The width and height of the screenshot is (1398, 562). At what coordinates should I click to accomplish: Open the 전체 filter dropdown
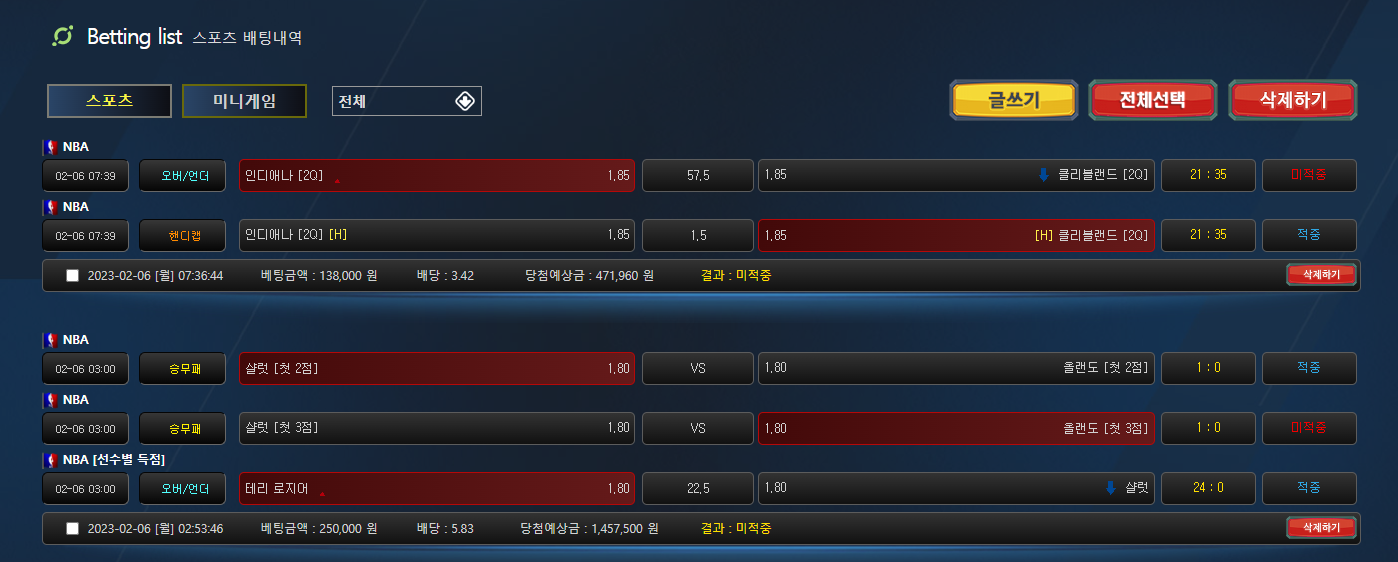pyautogui.click(x=407, y=101)
